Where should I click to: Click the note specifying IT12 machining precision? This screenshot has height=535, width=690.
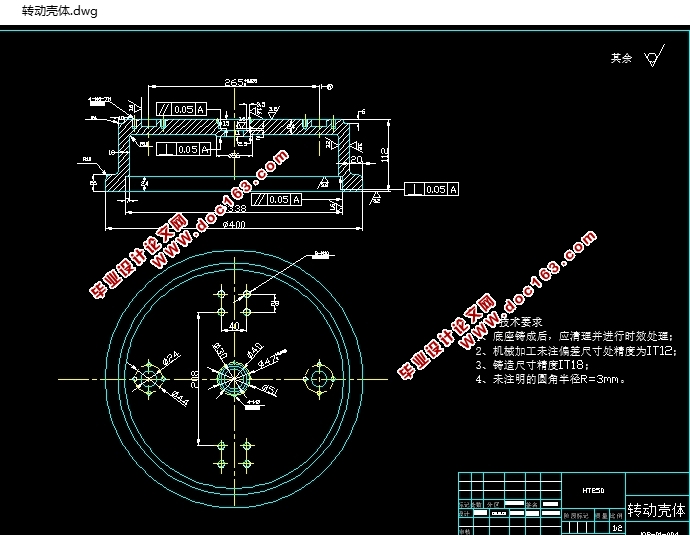point(576,351)
